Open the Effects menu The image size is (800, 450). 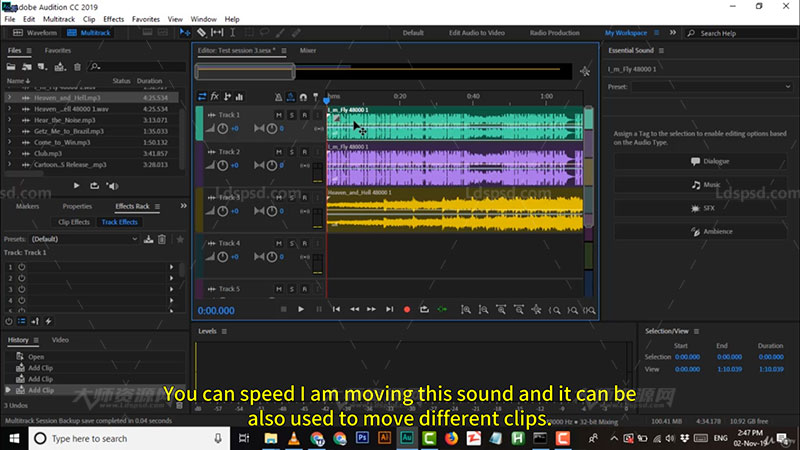coord(113,19)
